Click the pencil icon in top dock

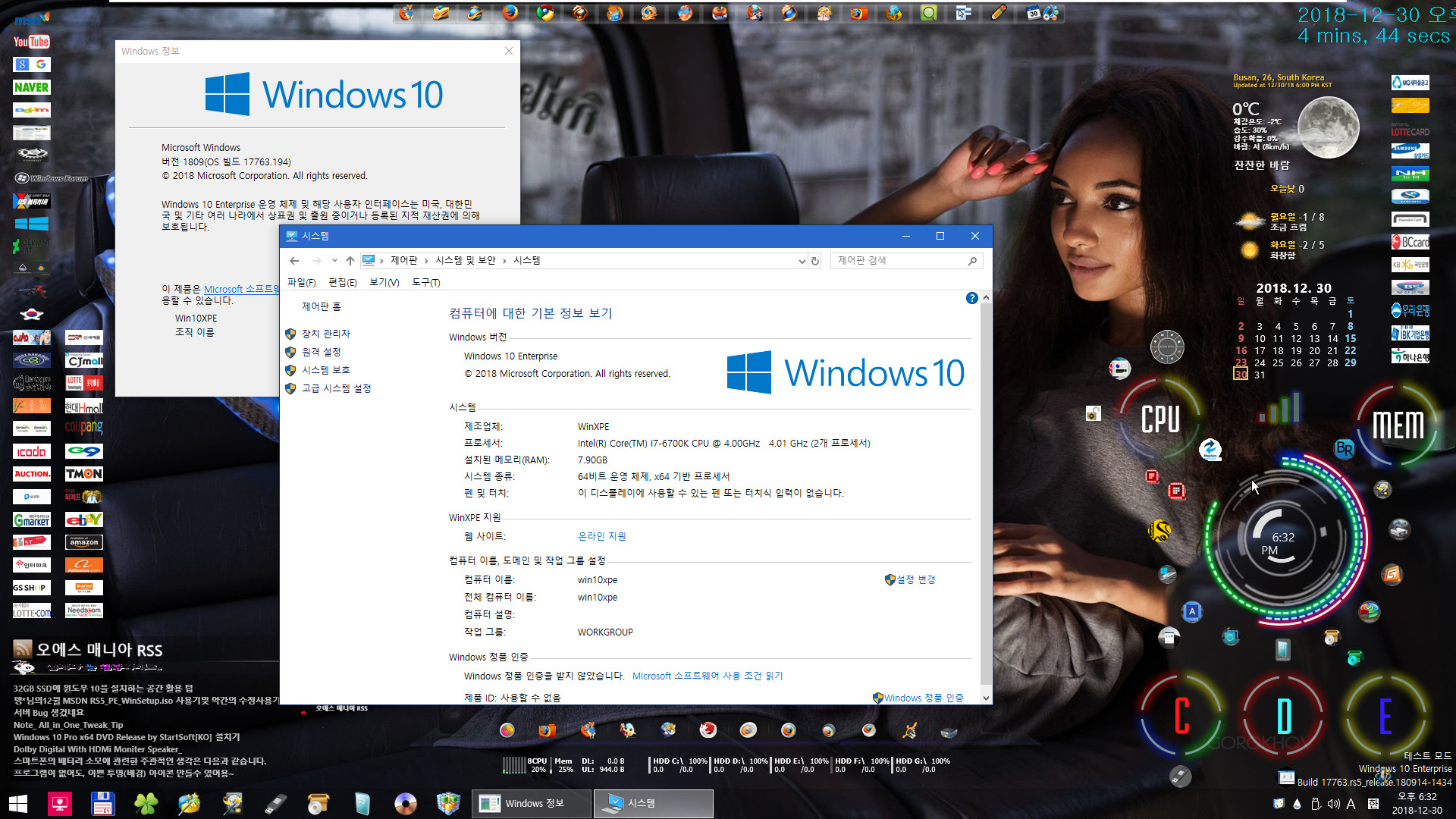(x=999, y=13)
